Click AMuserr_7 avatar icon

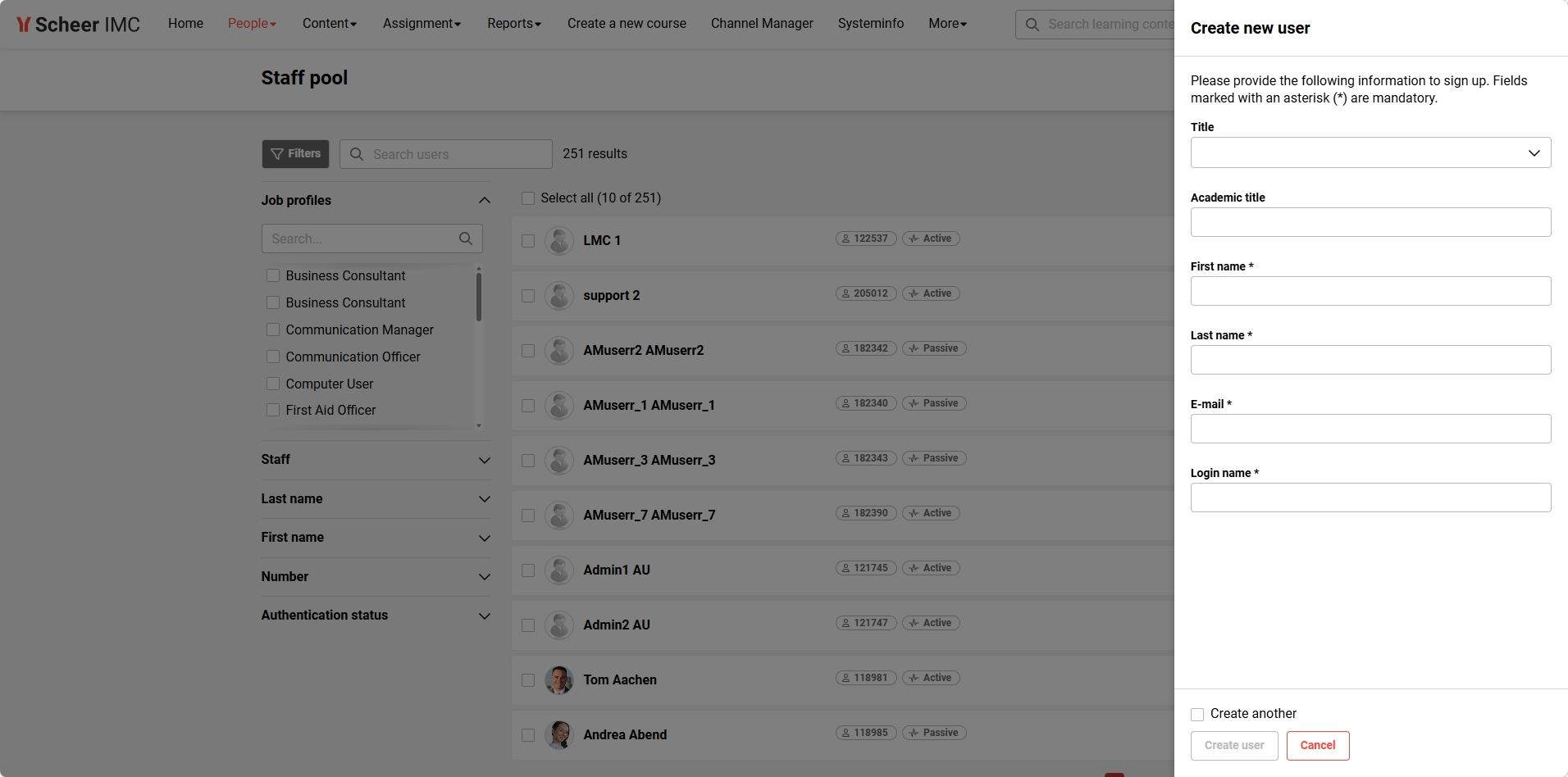tap(559, 516)
